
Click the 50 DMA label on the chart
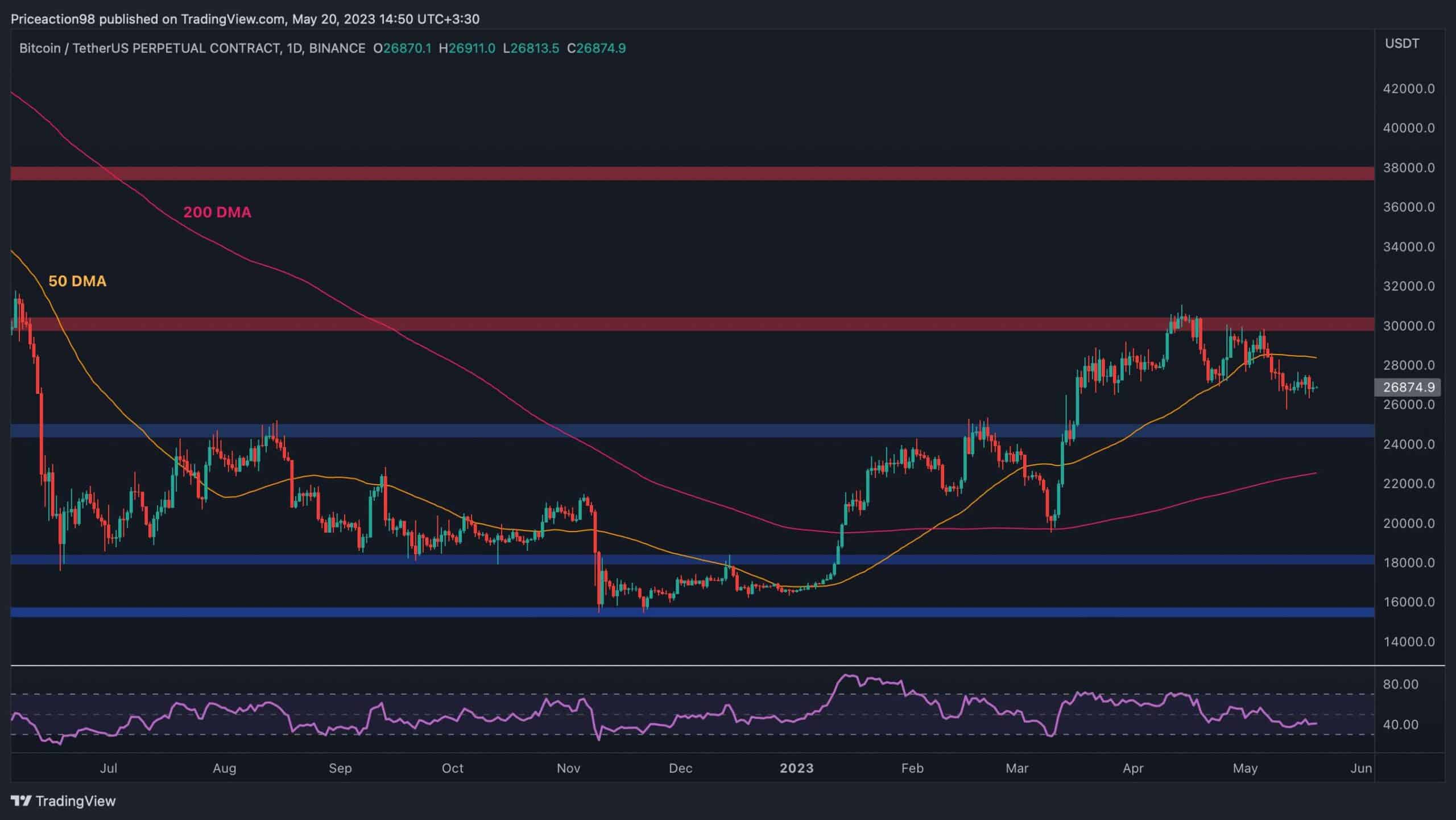point(77,281)
